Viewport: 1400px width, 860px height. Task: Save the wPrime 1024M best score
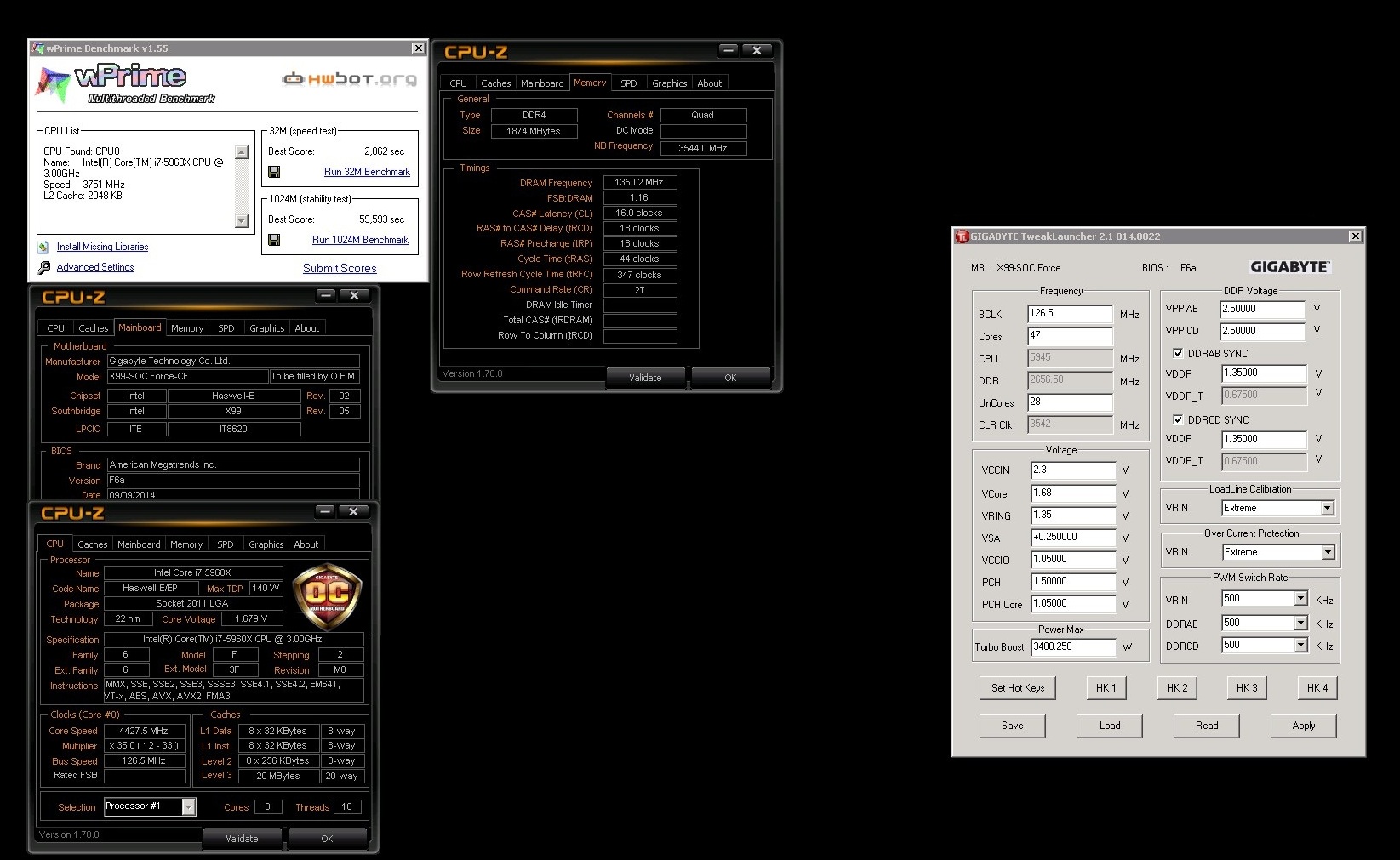pos(274,240)
